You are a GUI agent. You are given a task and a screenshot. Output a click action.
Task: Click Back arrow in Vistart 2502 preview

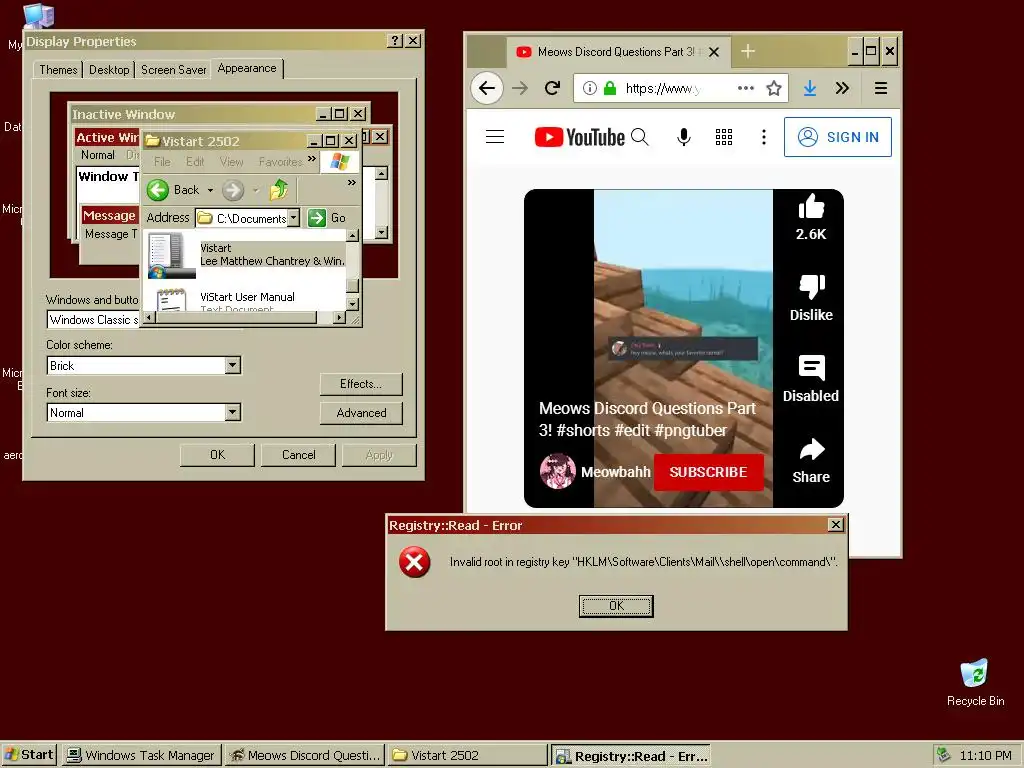pos(158,190)
